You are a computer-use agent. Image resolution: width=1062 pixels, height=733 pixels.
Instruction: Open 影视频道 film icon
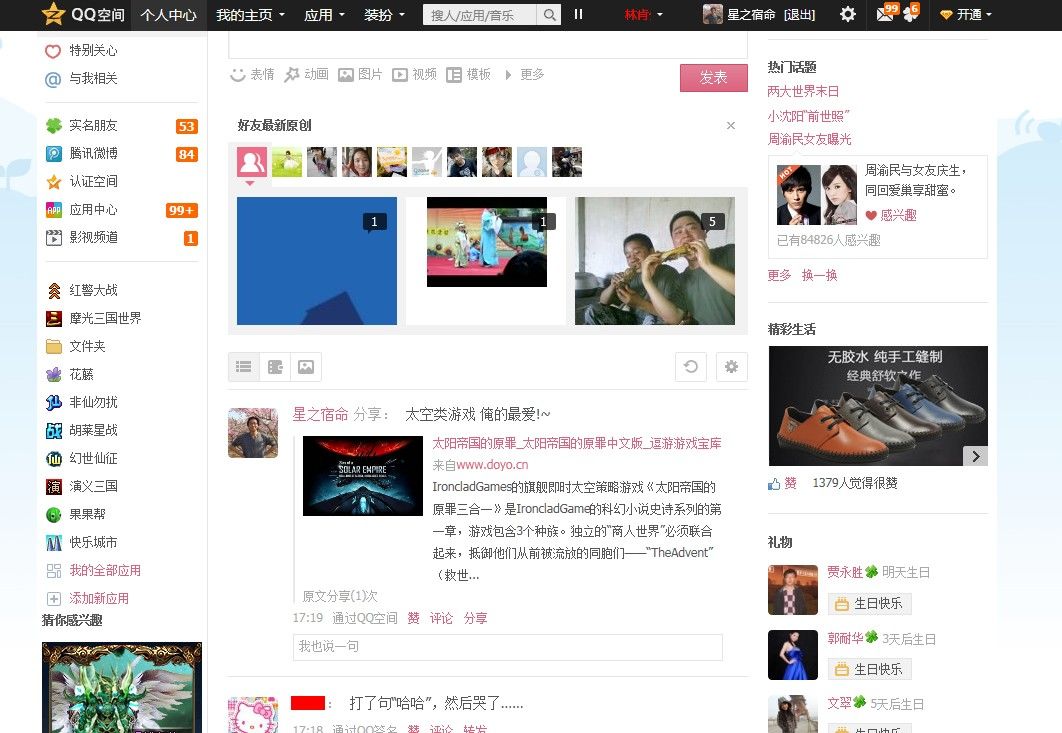coord(54,238)
